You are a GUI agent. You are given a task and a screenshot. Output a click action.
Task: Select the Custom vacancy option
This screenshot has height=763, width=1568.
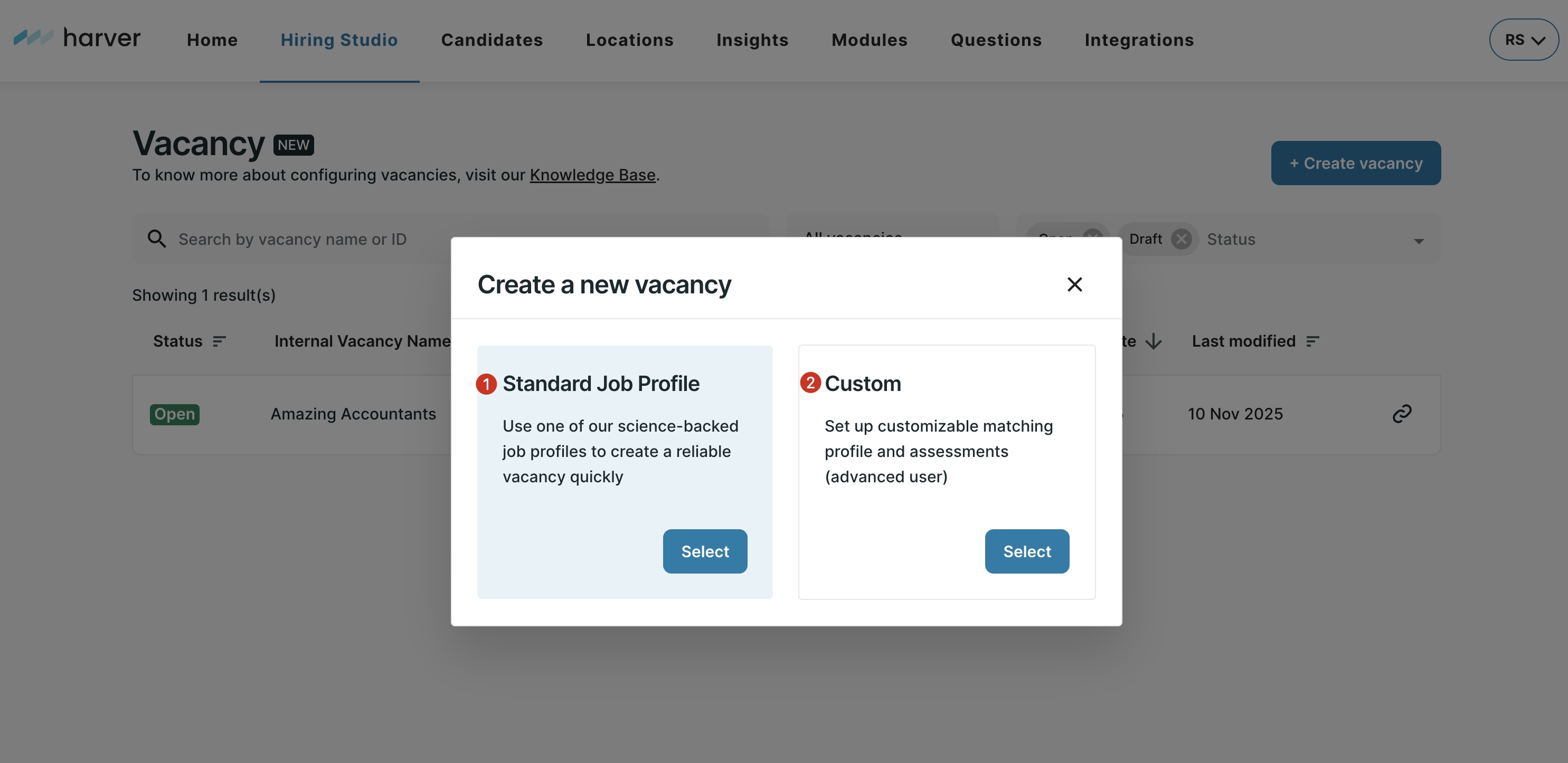pos(1027,551)
